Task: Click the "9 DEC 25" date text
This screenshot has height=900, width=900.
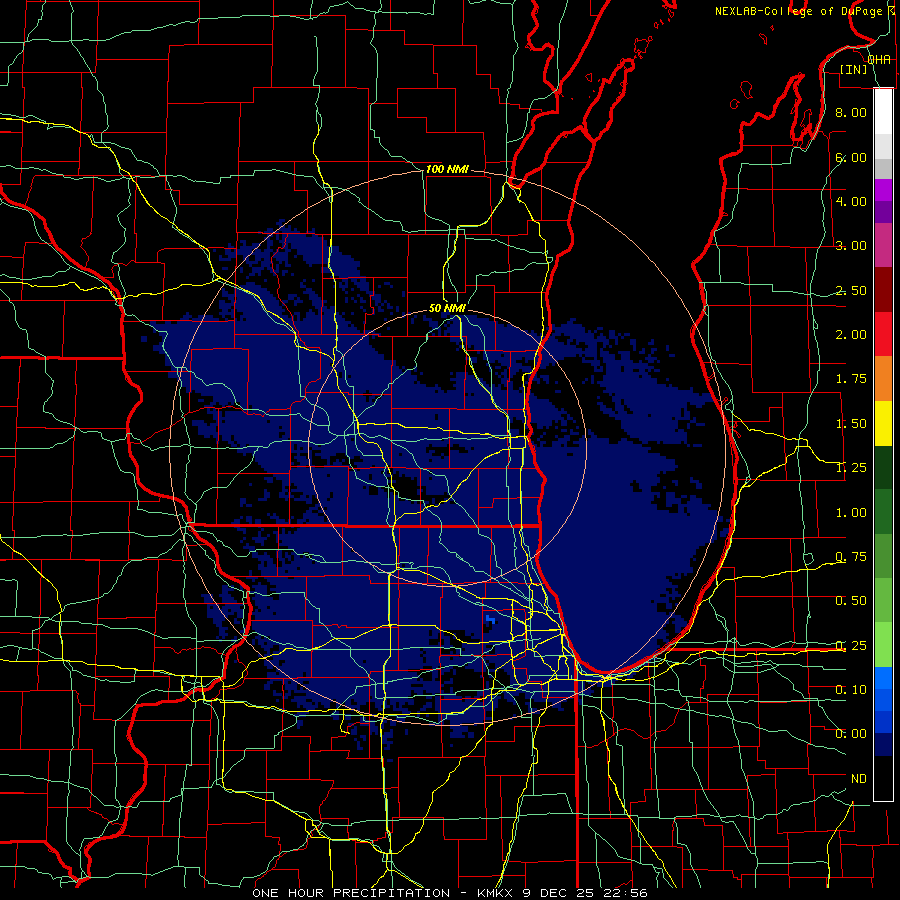Action: pos(560,893)
